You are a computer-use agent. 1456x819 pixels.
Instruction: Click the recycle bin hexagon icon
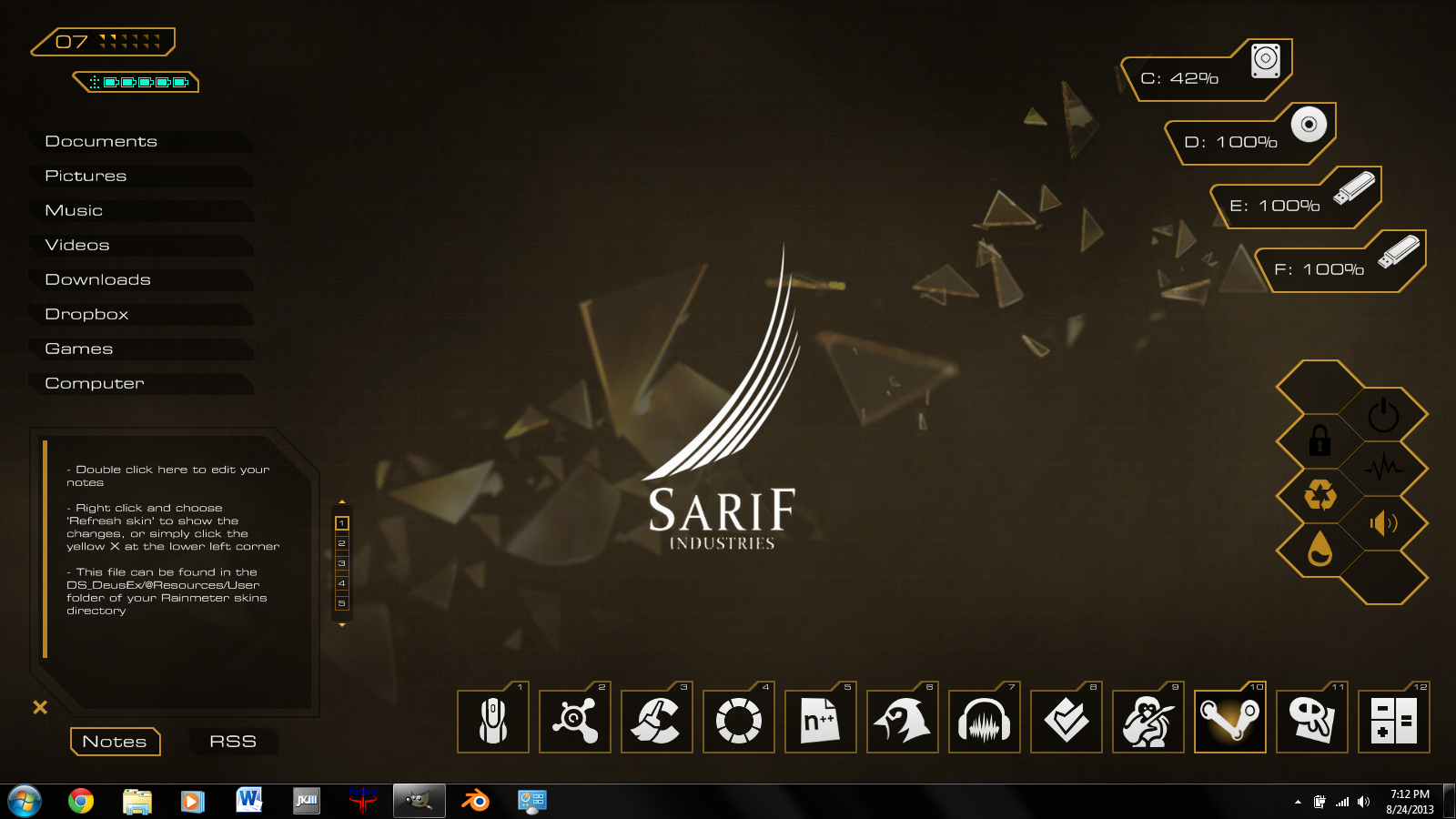[x=1319, y=496]
